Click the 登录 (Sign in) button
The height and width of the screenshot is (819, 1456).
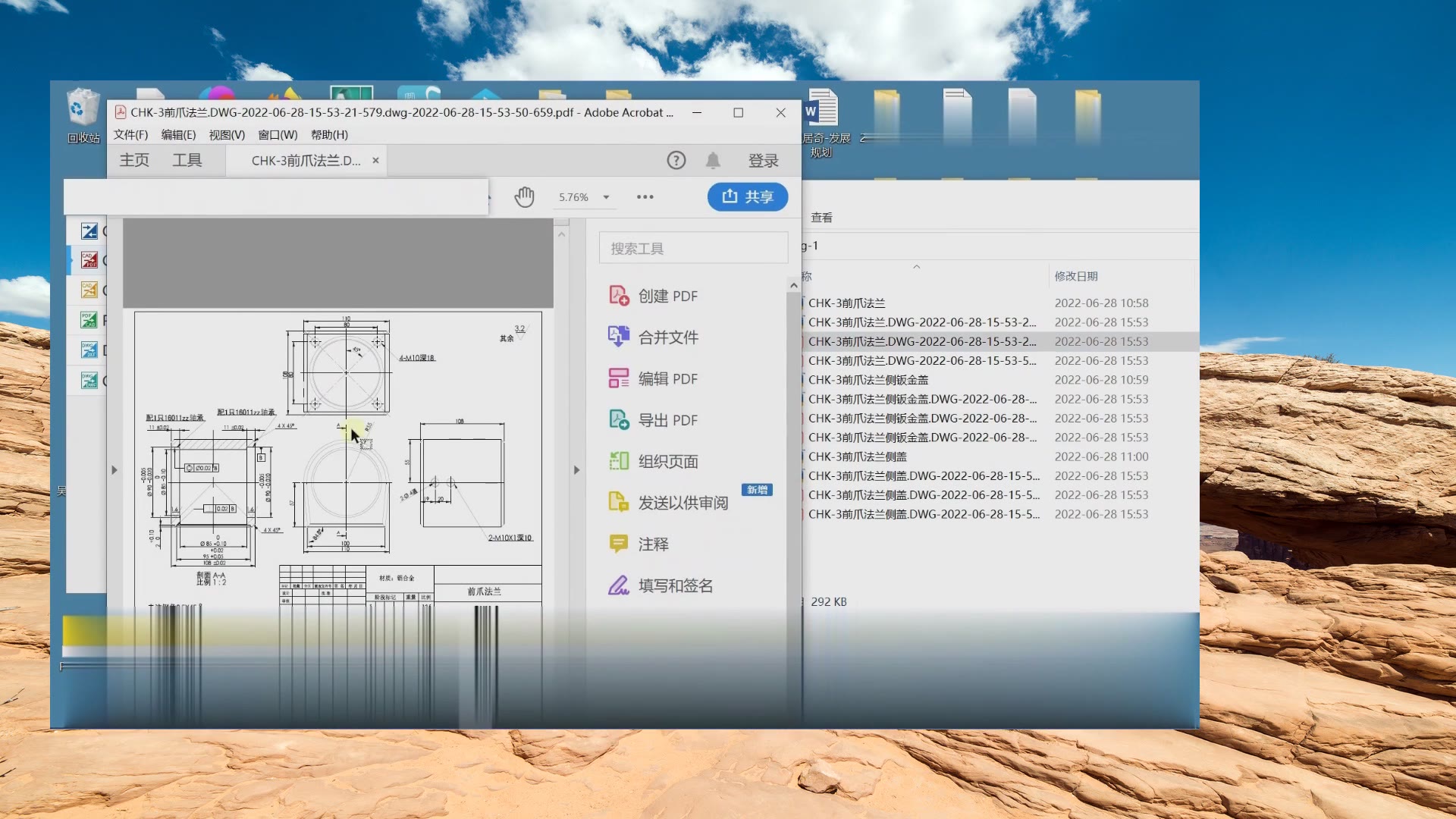click(764, 161)
